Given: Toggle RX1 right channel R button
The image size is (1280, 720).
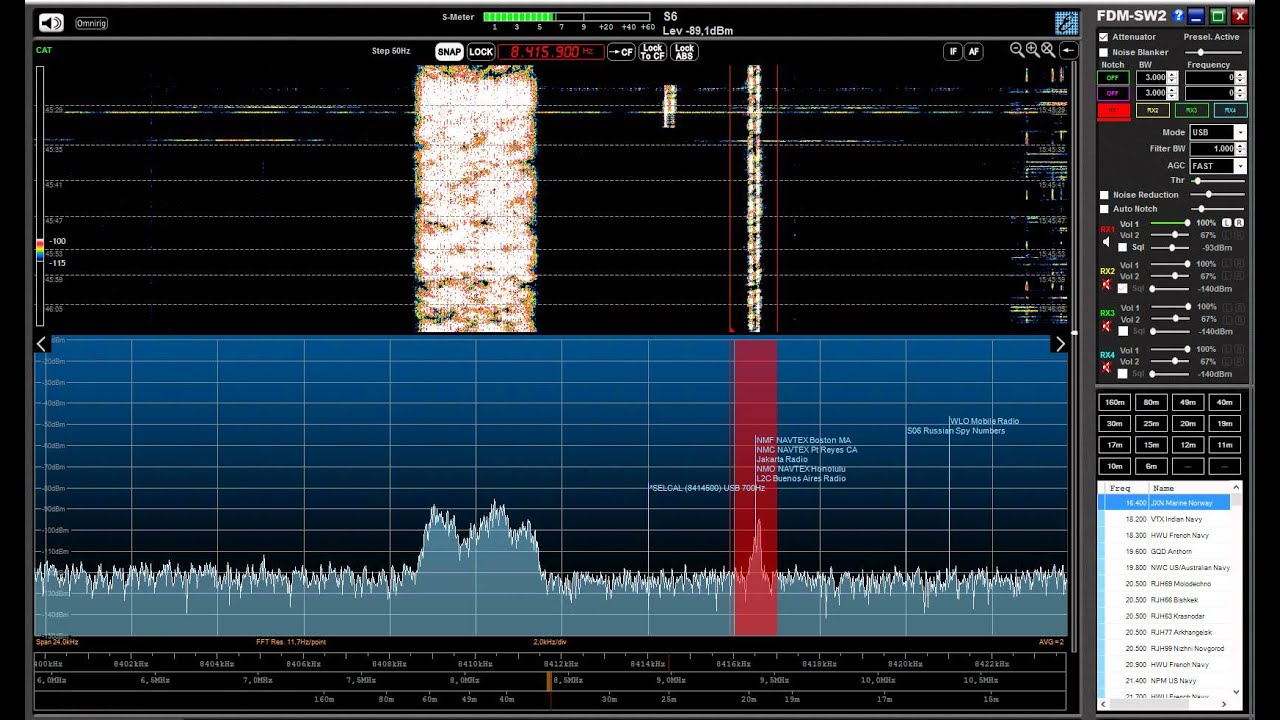Looking at the screenshot, I should tap(1239, 223).
